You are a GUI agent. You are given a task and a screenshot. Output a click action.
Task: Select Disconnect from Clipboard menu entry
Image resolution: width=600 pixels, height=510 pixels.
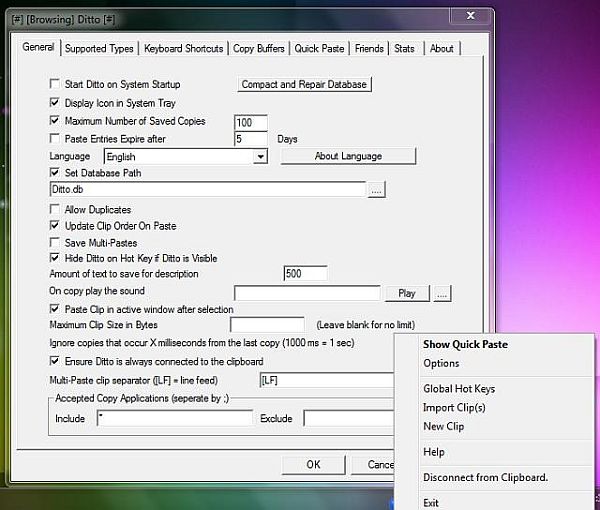pos(485,478)
